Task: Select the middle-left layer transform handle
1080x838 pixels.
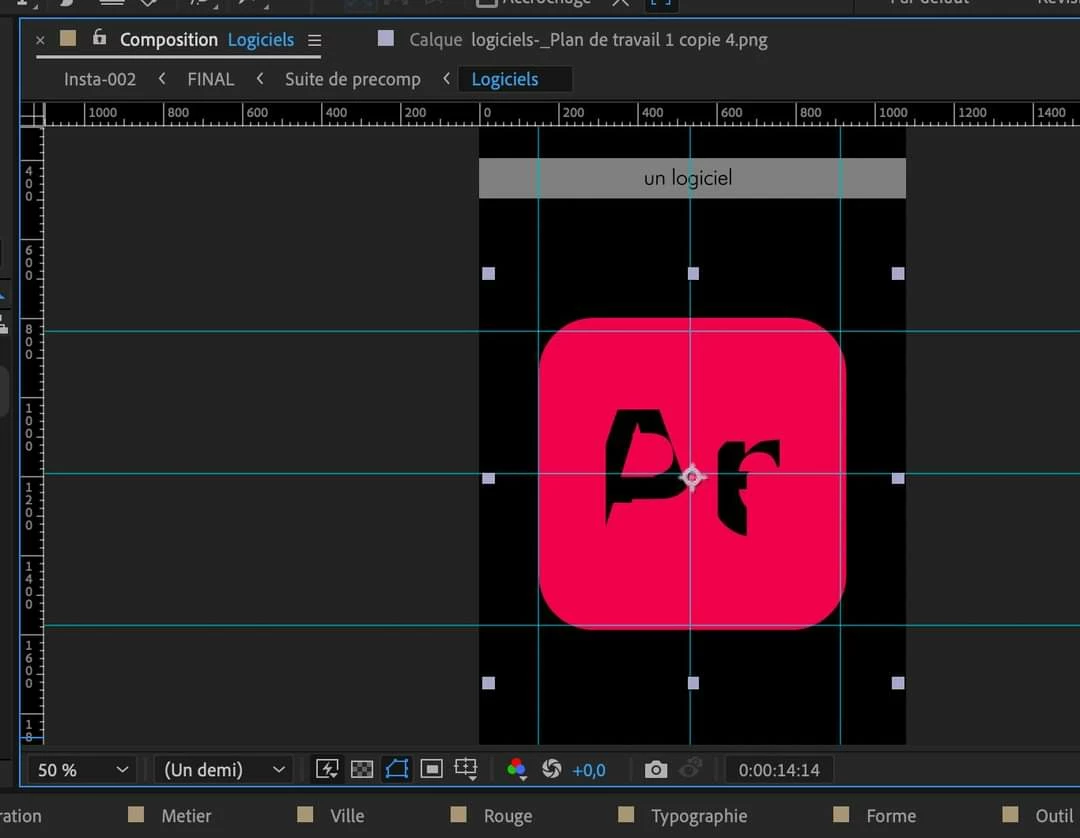Action: [x=488, y=479]
